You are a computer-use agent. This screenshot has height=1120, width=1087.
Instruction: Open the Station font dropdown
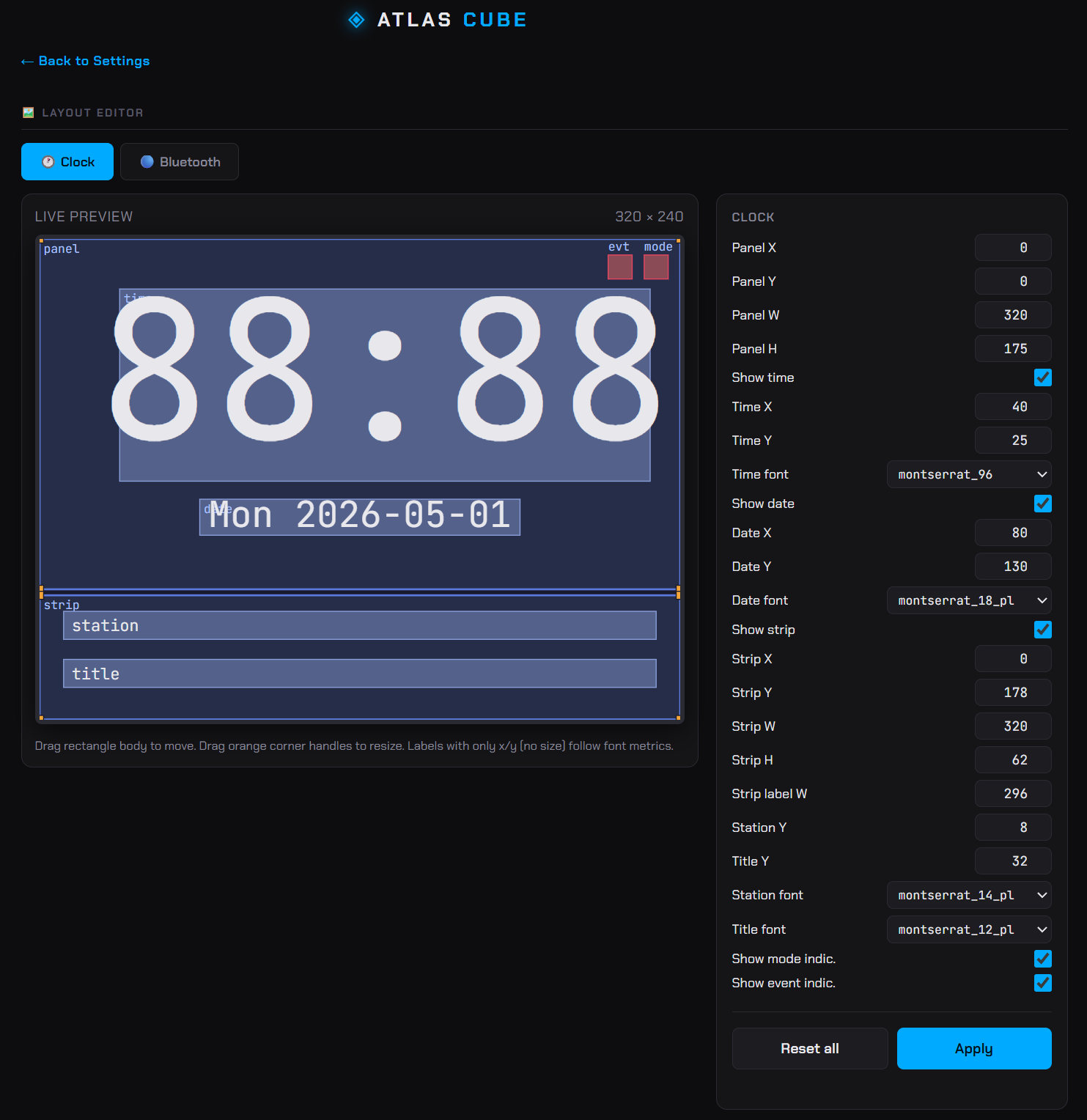(x=969, y=895)
